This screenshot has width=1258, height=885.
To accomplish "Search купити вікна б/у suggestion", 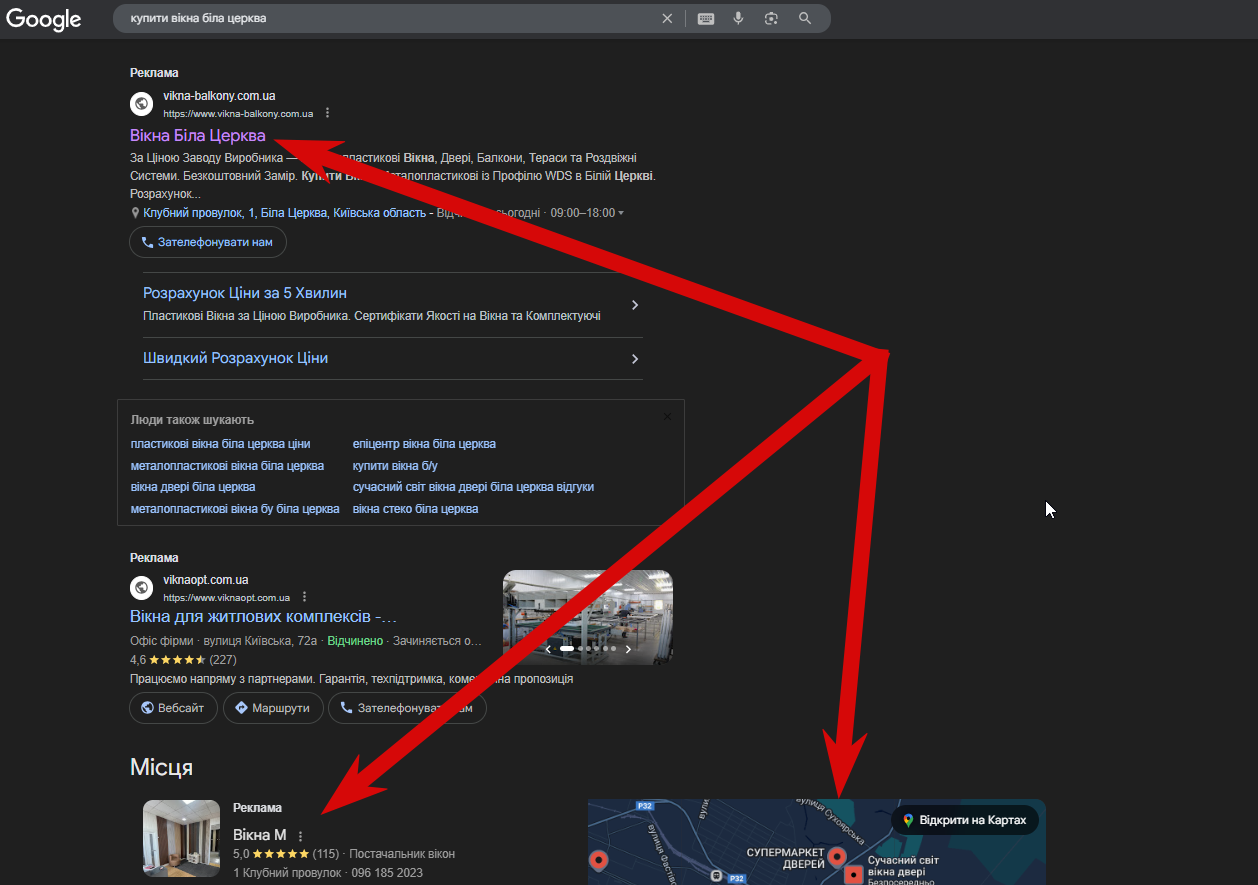I will pyautogui.click(x=395, y=466).
